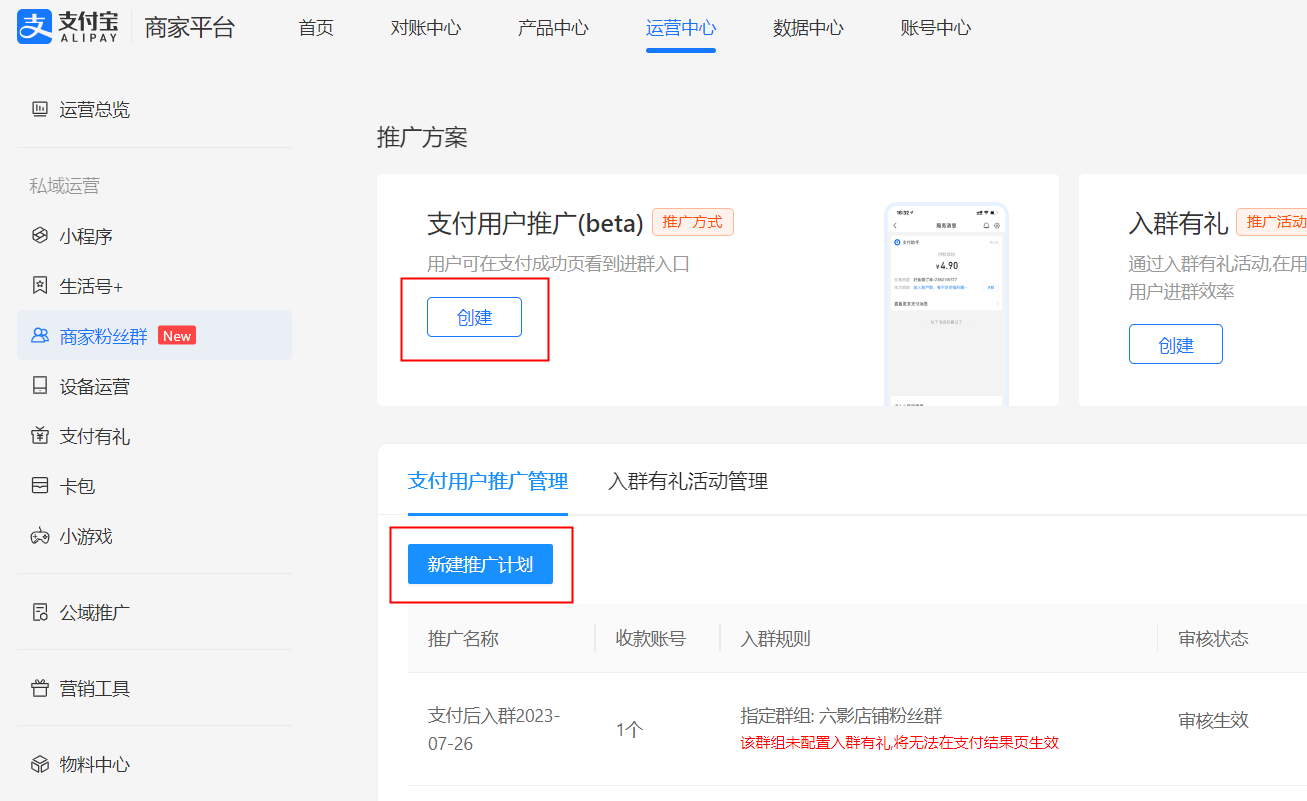
Task: Switch to 数据中心 top menu
Action: 808,28
